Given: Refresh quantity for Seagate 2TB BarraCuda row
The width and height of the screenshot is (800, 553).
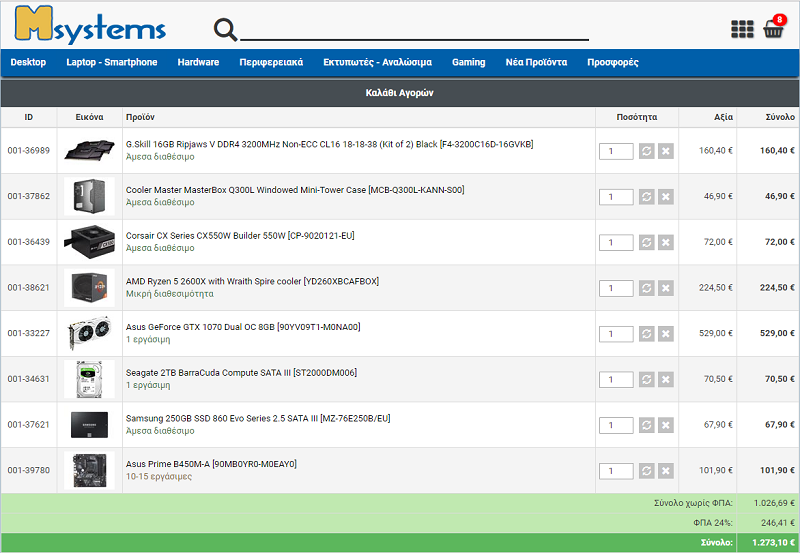Looking at the screenshot, I should pos(646,379).
